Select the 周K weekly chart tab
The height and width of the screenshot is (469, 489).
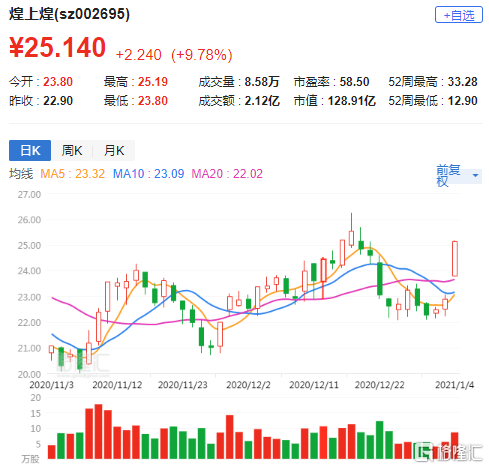(x=72, y=150)
